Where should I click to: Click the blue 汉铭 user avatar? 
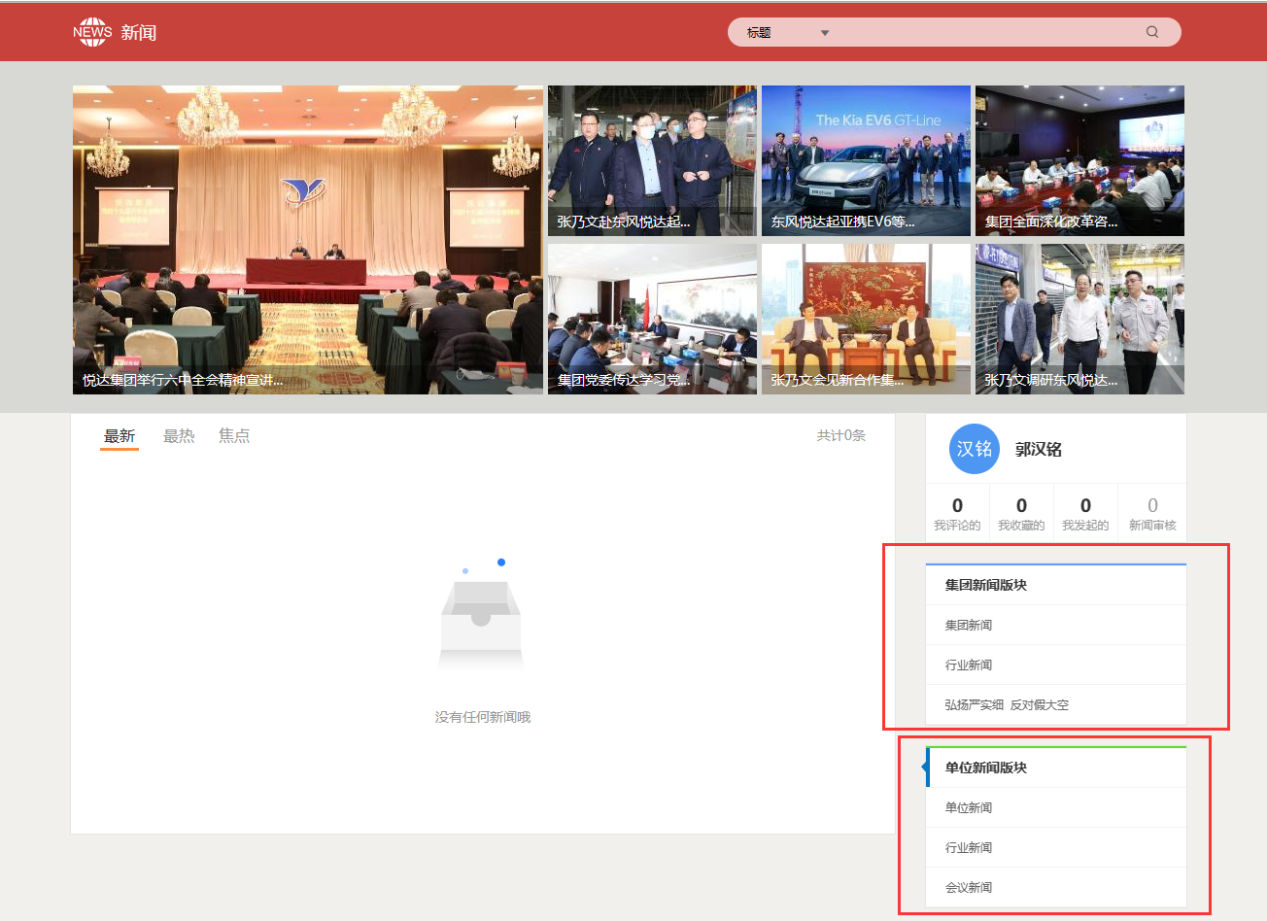pos(974,449)
